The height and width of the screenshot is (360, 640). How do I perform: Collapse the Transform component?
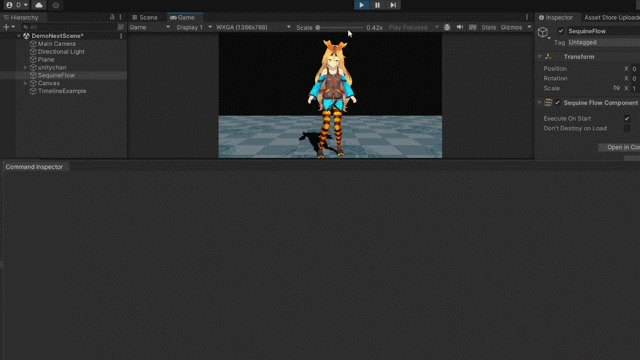540,57
